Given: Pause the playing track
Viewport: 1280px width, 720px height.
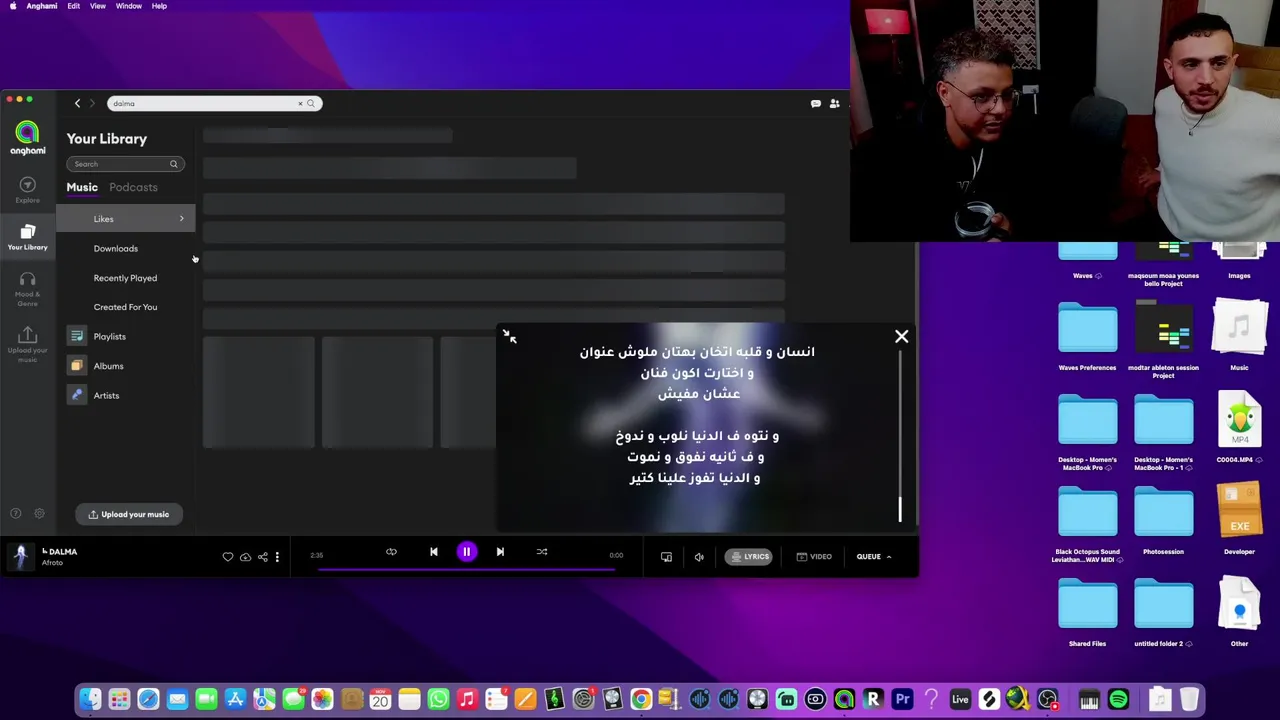Looking at the screenshot, I should [466, 552].
